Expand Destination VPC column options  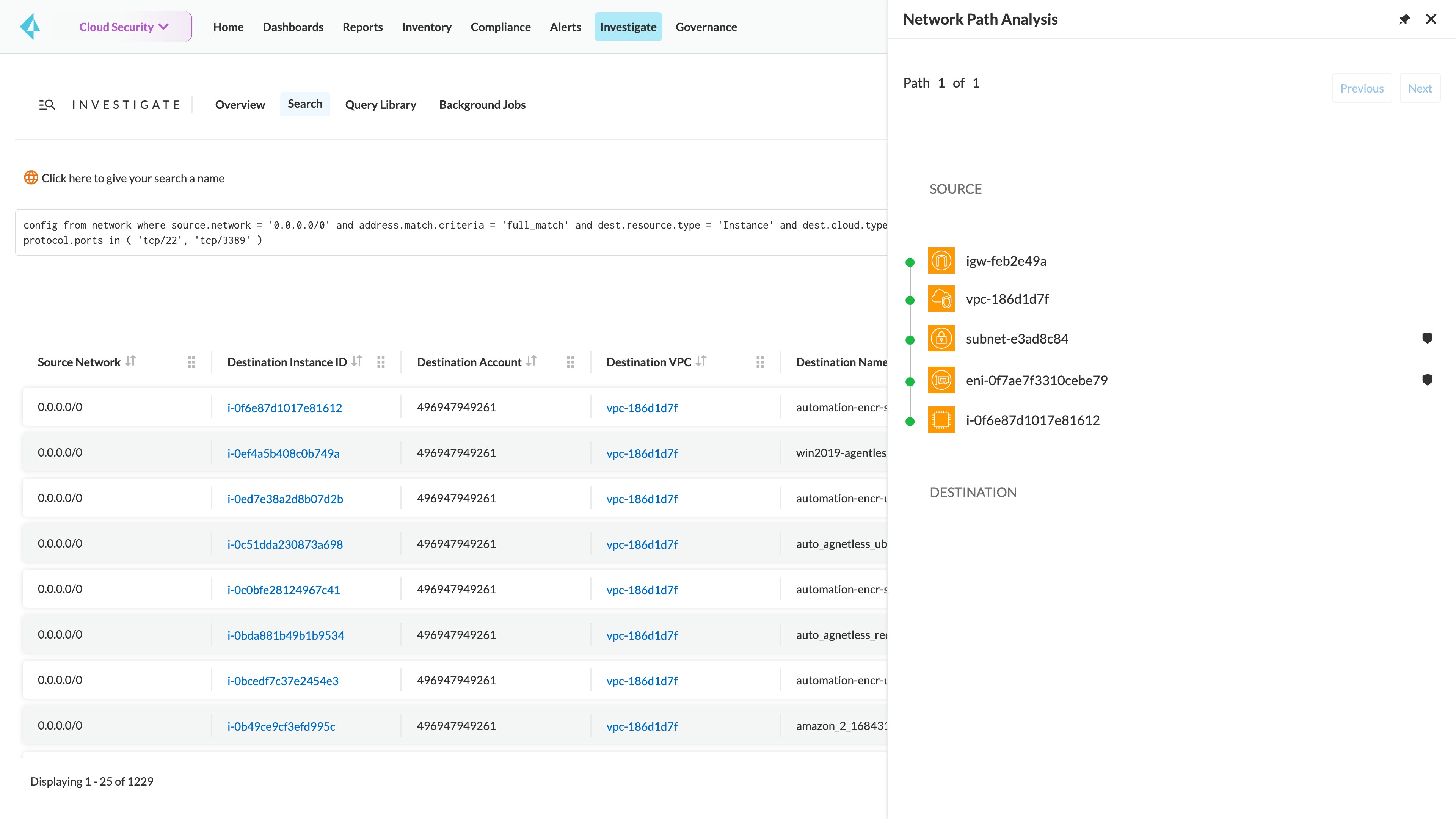pyautogui.click(x=759, y=362)
